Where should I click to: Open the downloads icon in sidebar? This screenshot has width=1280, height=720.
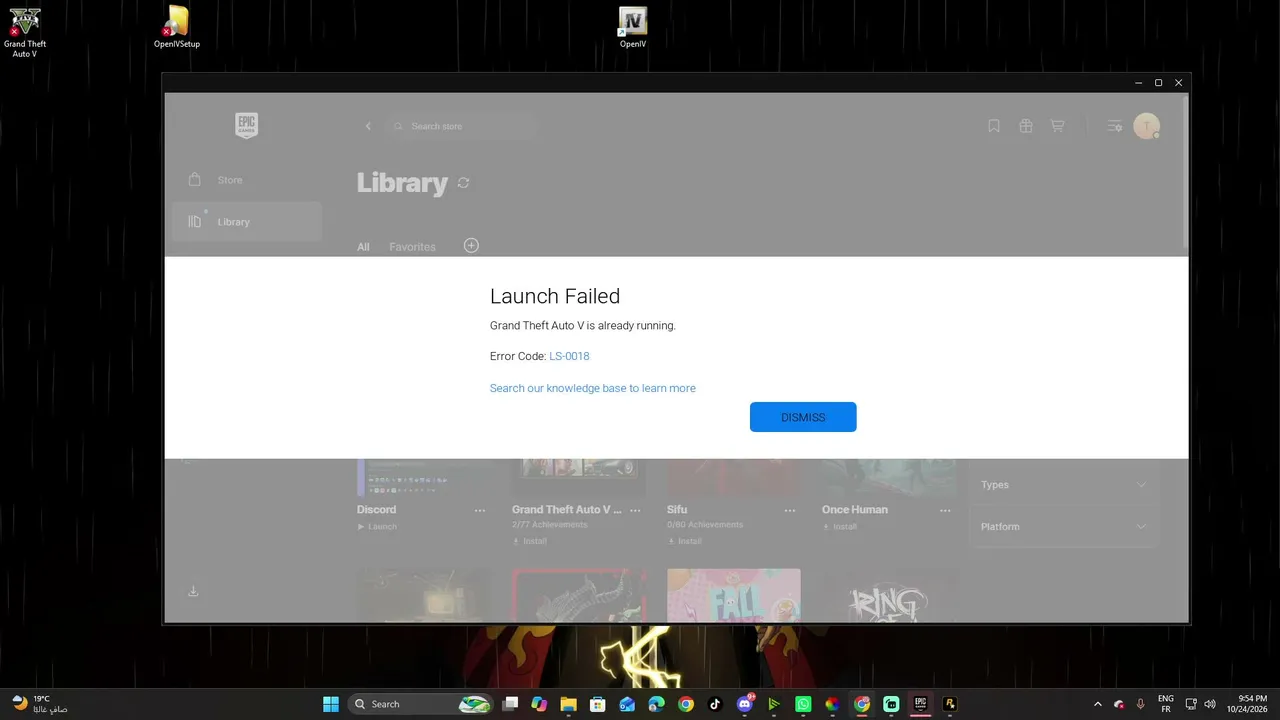[x=193, y=591]
